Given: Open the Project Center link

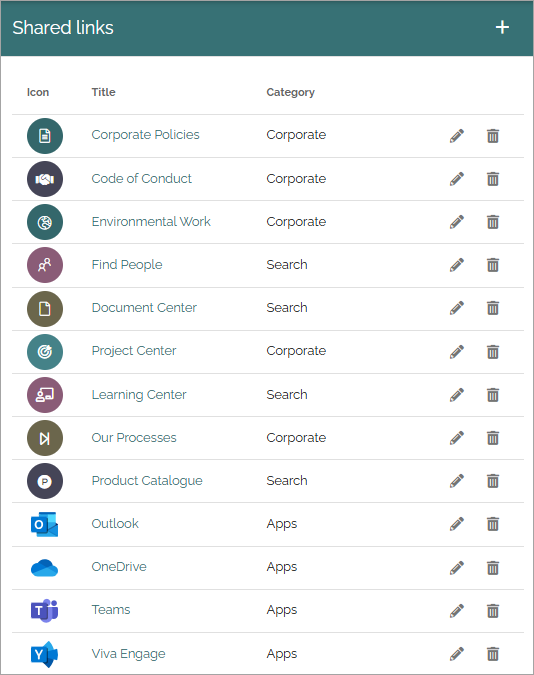Looking at the screenshot, I should point(134,351).
